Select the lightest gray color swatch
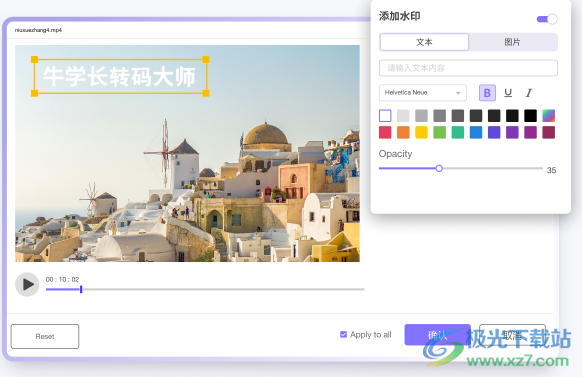582x377 pixels. (x=403, y=116)
